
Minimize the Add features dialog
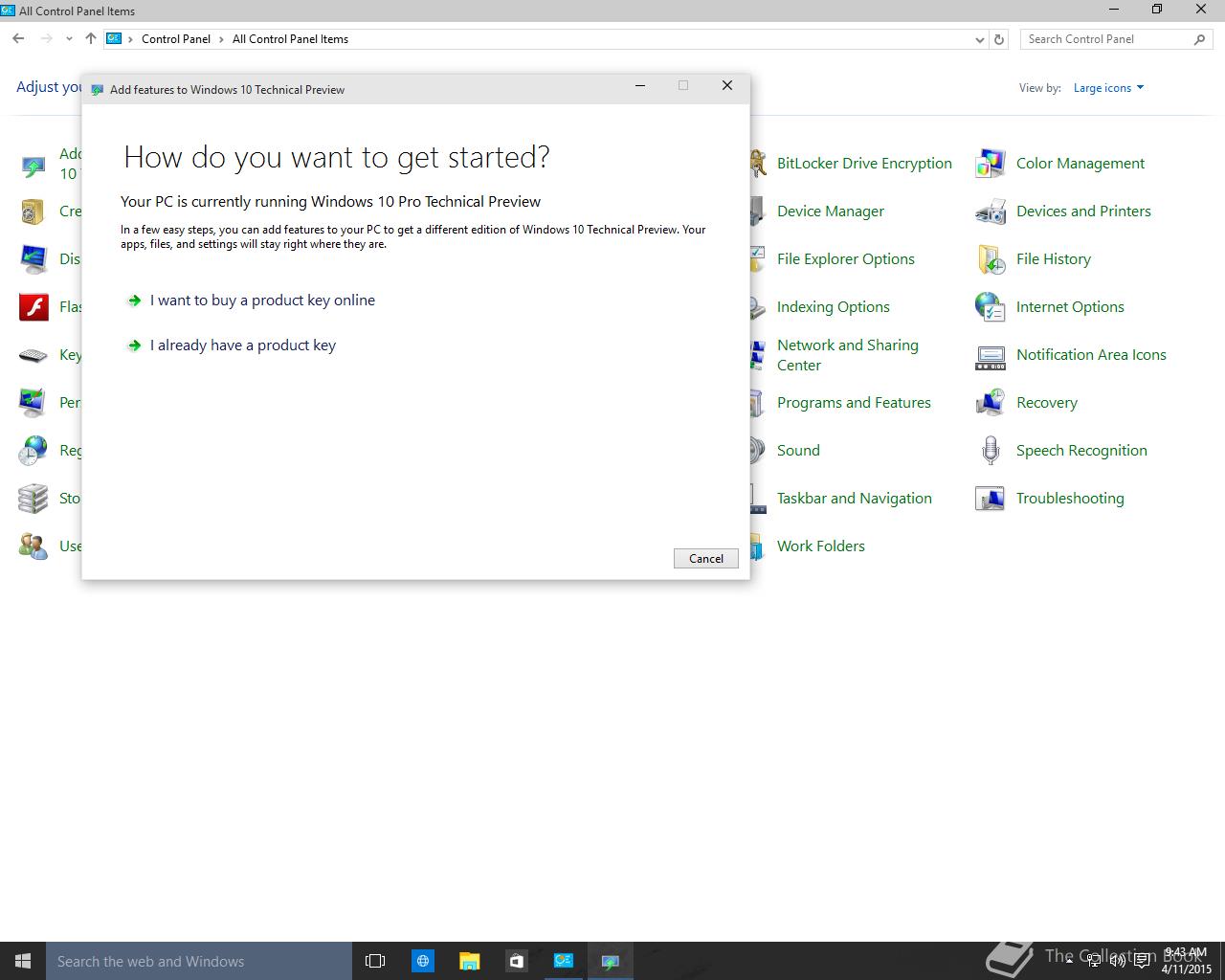tap(640, 85)
